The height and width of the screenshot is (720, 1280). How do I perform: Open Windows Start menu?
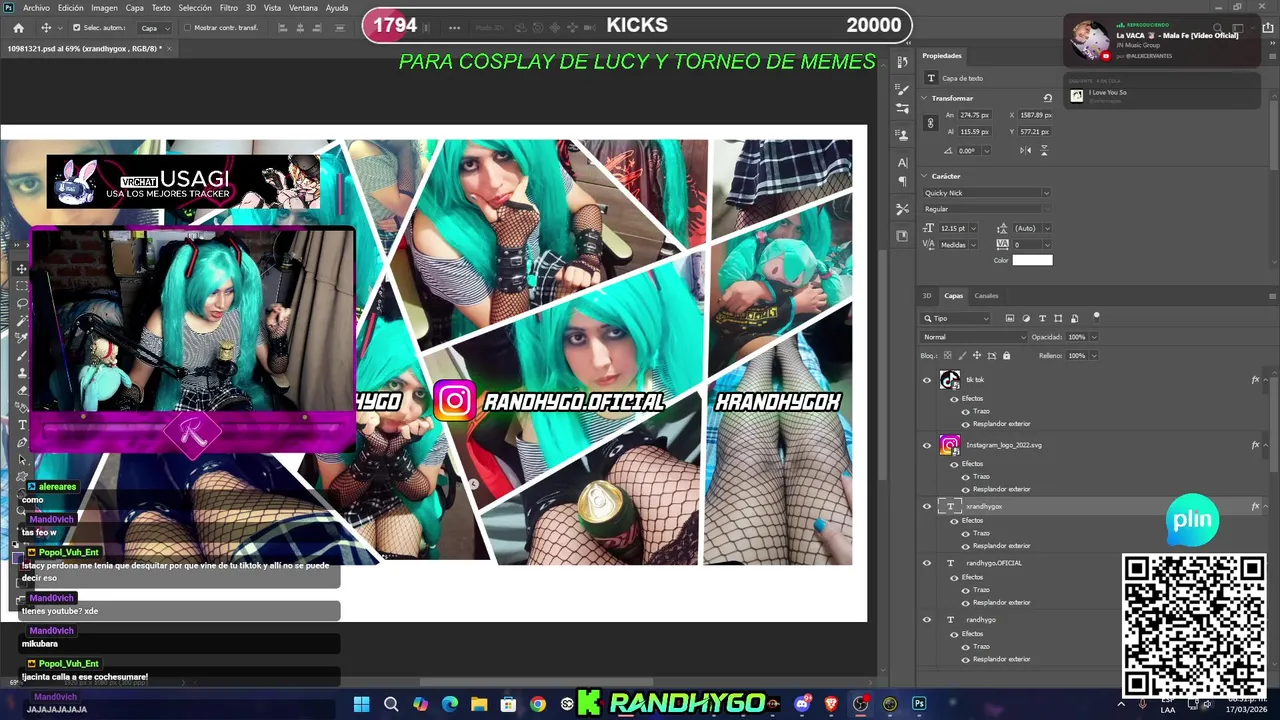[361, 704]
